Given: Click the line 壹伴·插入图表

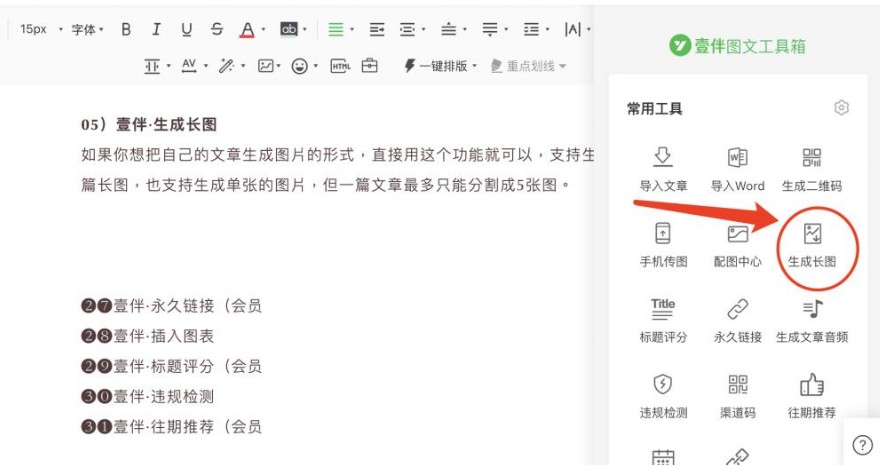Looking at the screenshot, I should [x=148, y=336].
